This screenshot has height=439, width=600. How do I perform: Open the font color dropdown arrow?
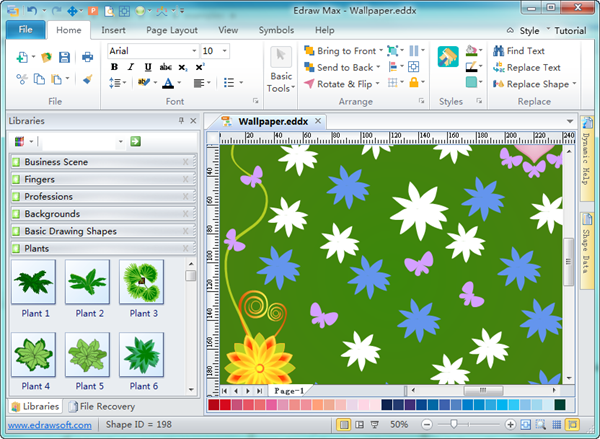[179, 83]
